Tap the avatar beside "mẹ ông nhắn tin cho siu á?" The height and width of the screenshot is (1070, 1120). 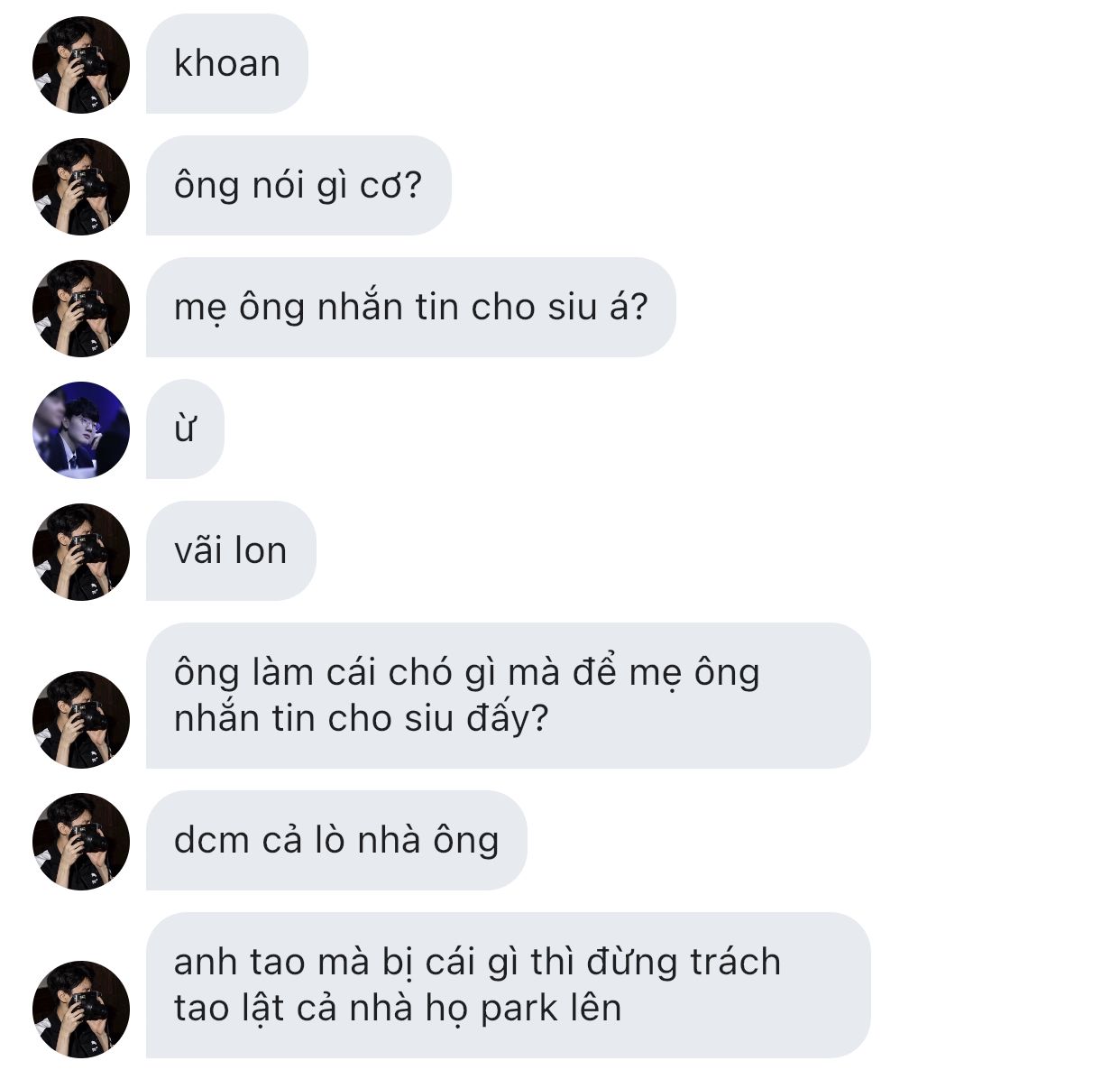[81, 309]
